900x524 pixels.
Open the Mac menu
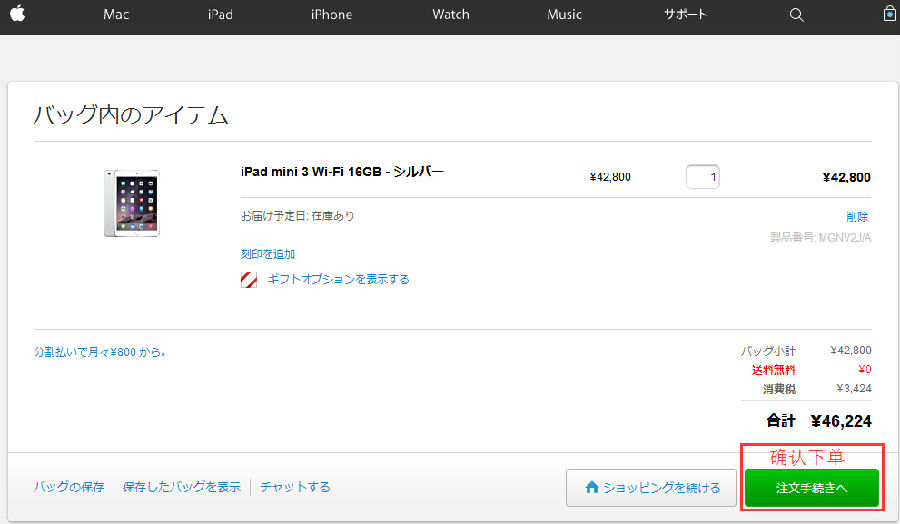coord(116,15)
